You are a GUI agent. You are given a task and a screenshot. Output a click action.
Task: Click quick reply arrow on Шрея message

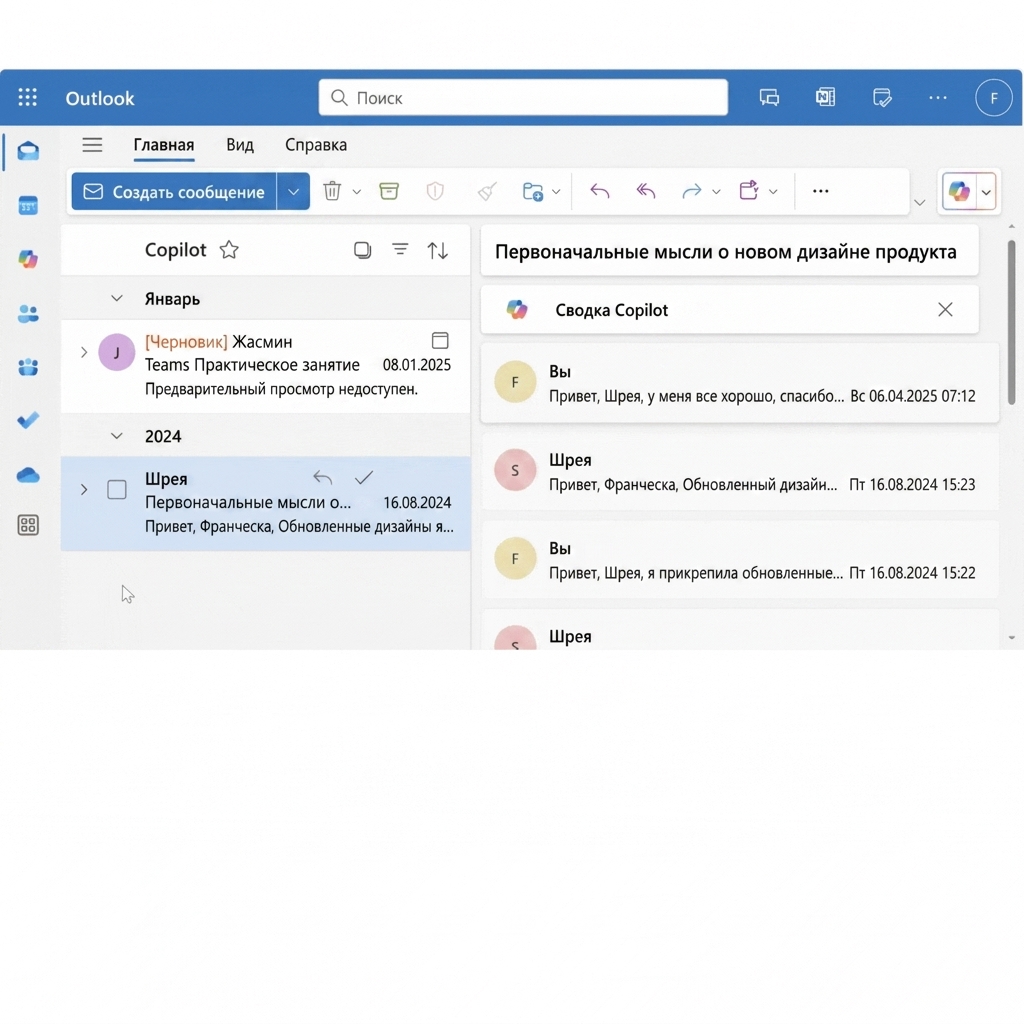(x=323, y=478)
